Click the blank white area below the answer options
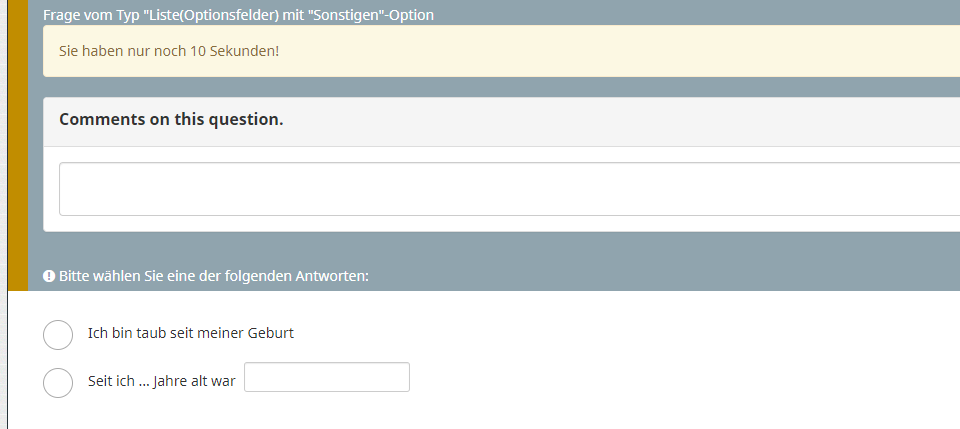Screen dimensions: 960x429 click(x=490, y=415)
